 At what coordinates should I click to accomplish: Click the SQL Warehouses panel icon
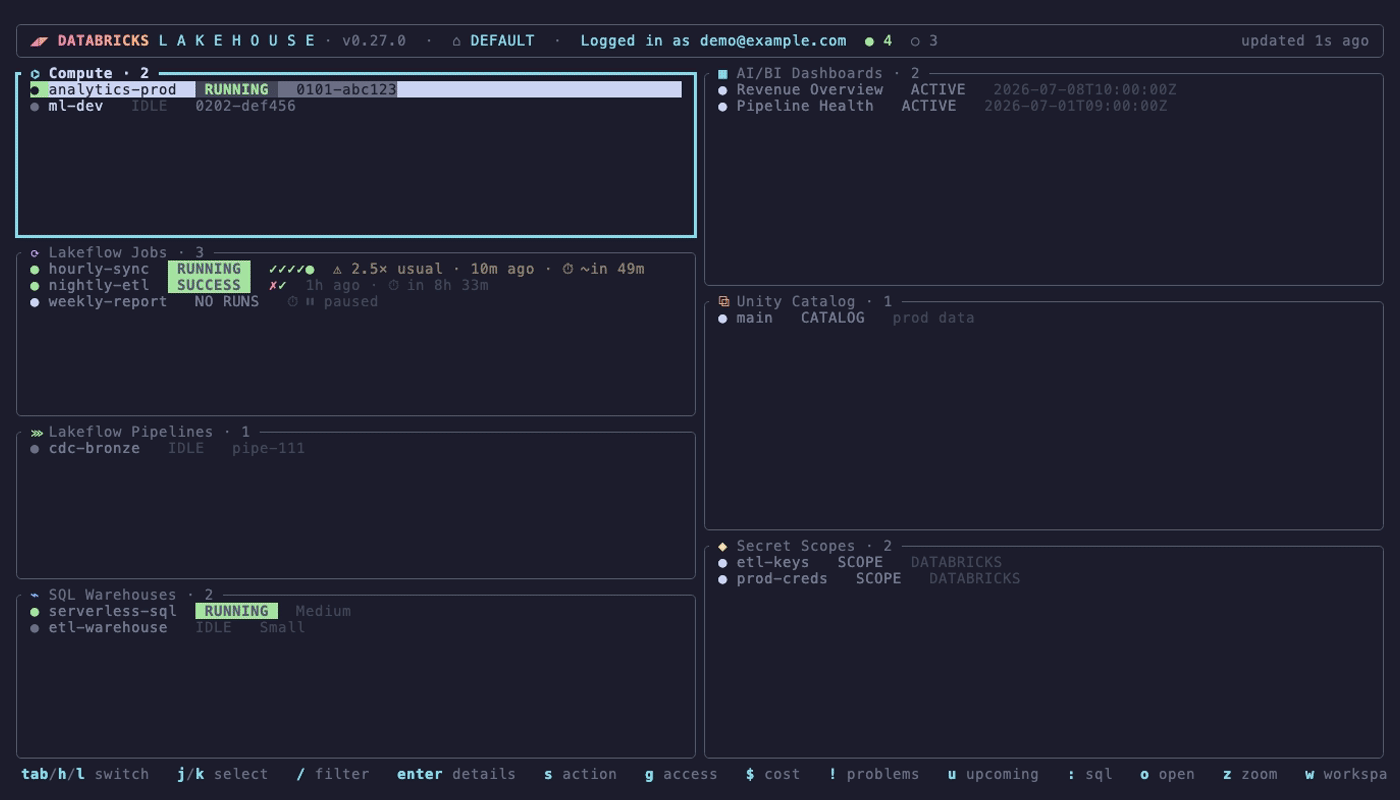coord(35,595)
